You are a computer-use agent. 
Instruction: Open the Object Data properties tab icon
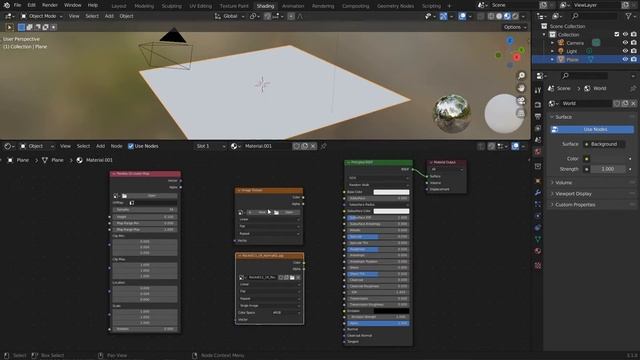[538, 239]
